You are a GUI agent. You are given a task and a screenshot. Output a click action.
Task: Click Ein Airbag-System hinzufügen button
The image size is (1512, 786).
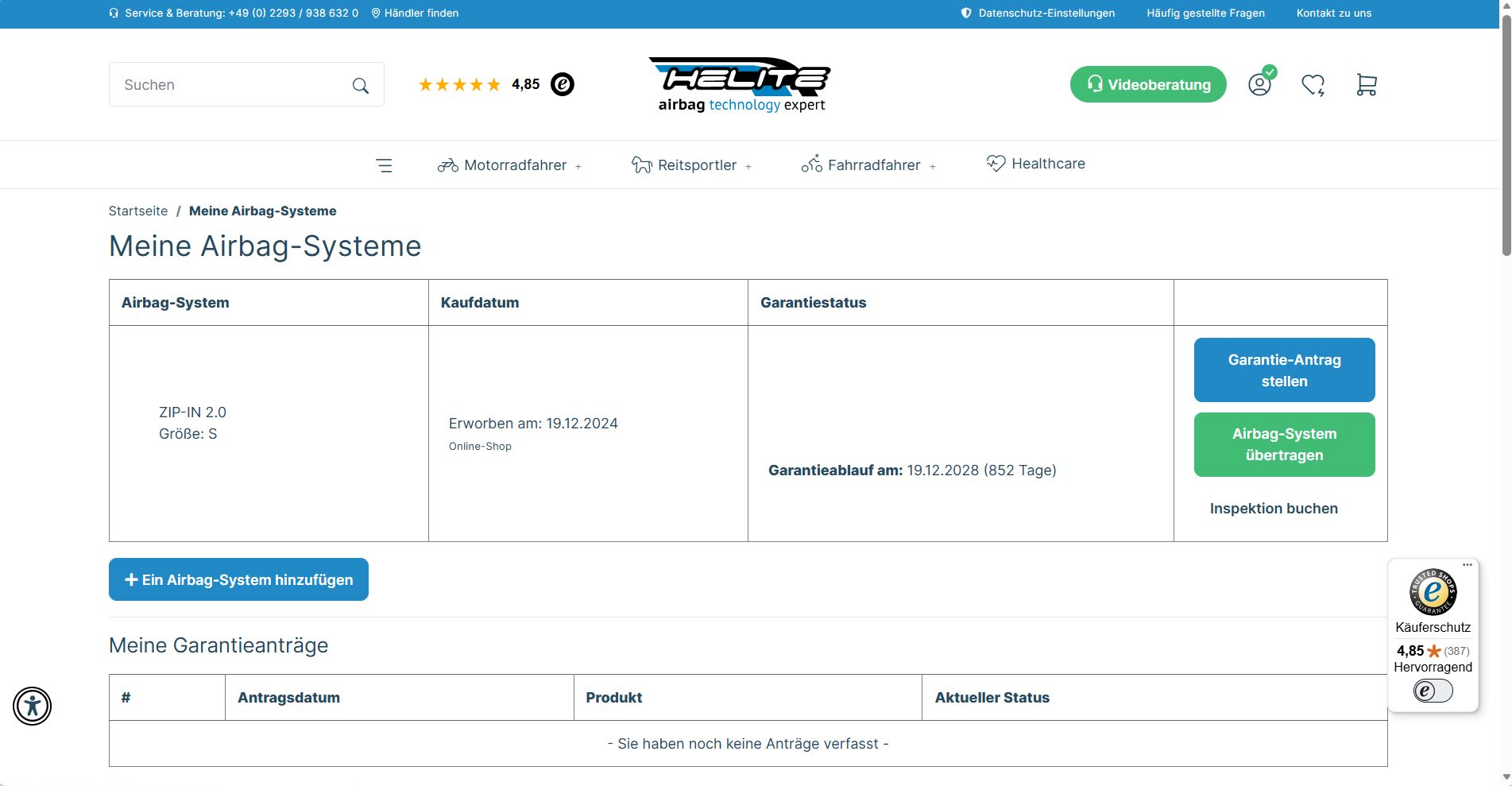238,579
